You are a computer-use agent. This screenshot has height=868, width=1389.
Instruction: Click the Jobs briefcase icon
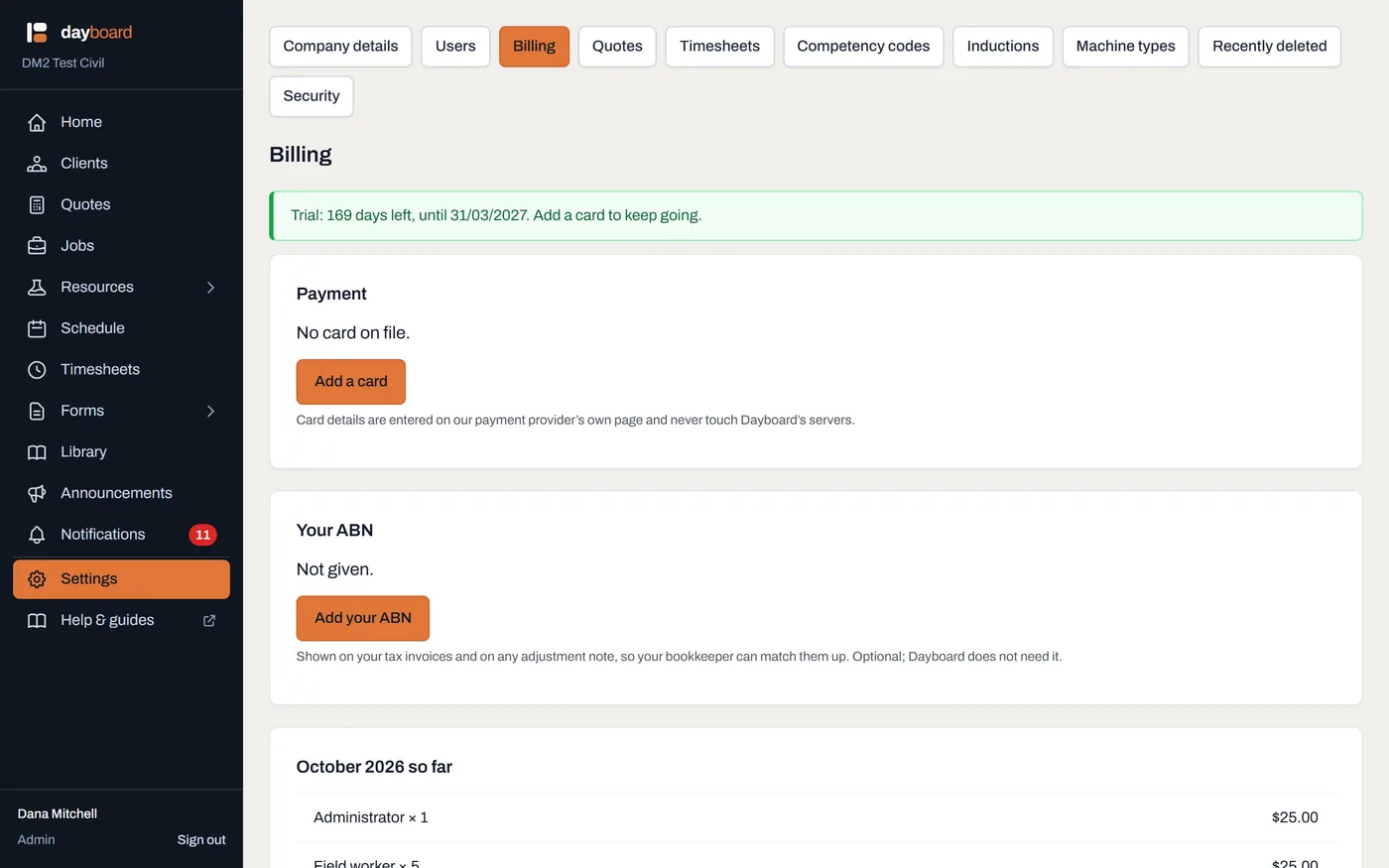pyautogui.click(x=37, y=246)
